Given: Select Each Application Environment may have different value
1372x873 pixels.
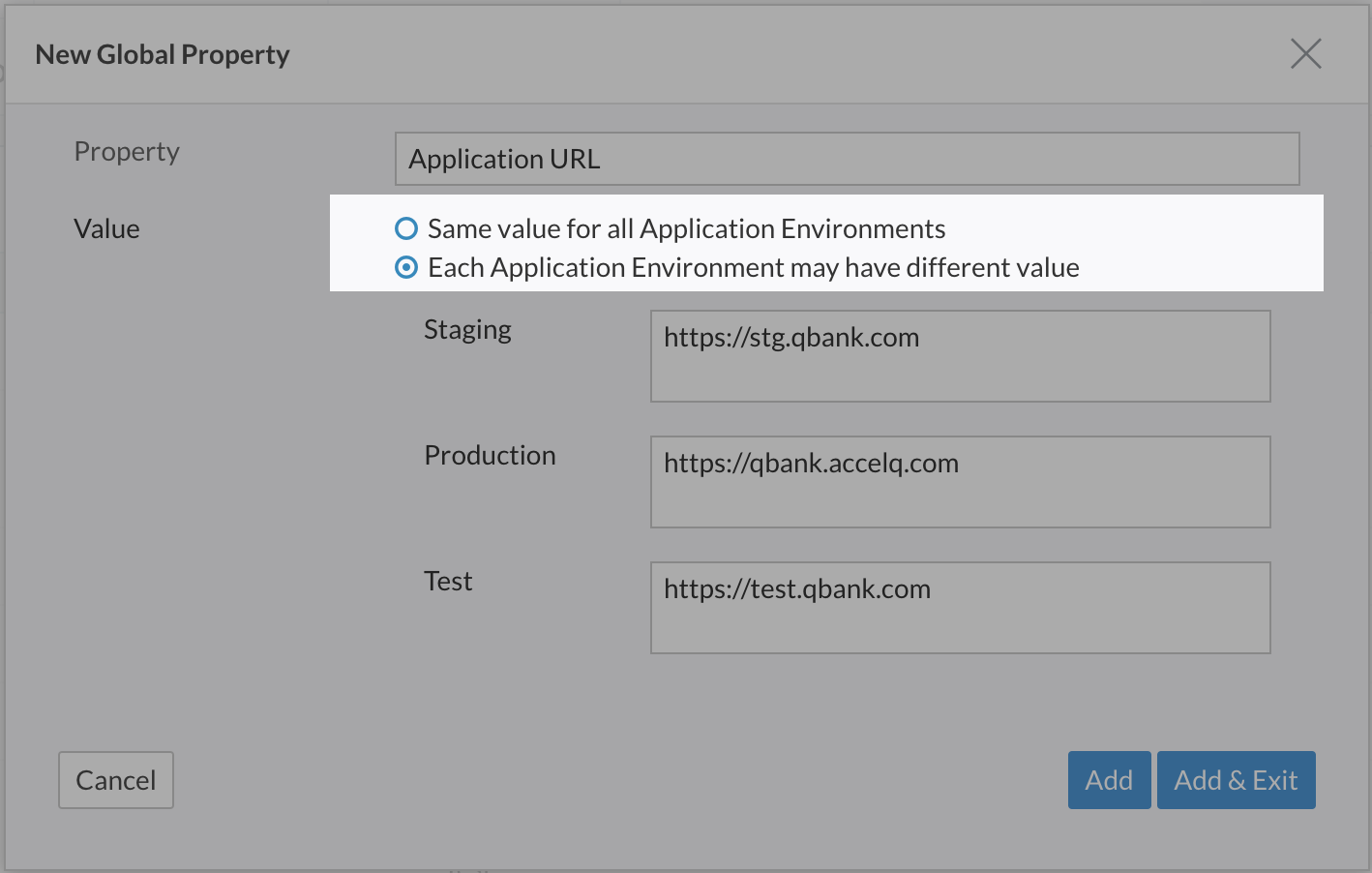Looking at the screenshot, I should 406,267.
